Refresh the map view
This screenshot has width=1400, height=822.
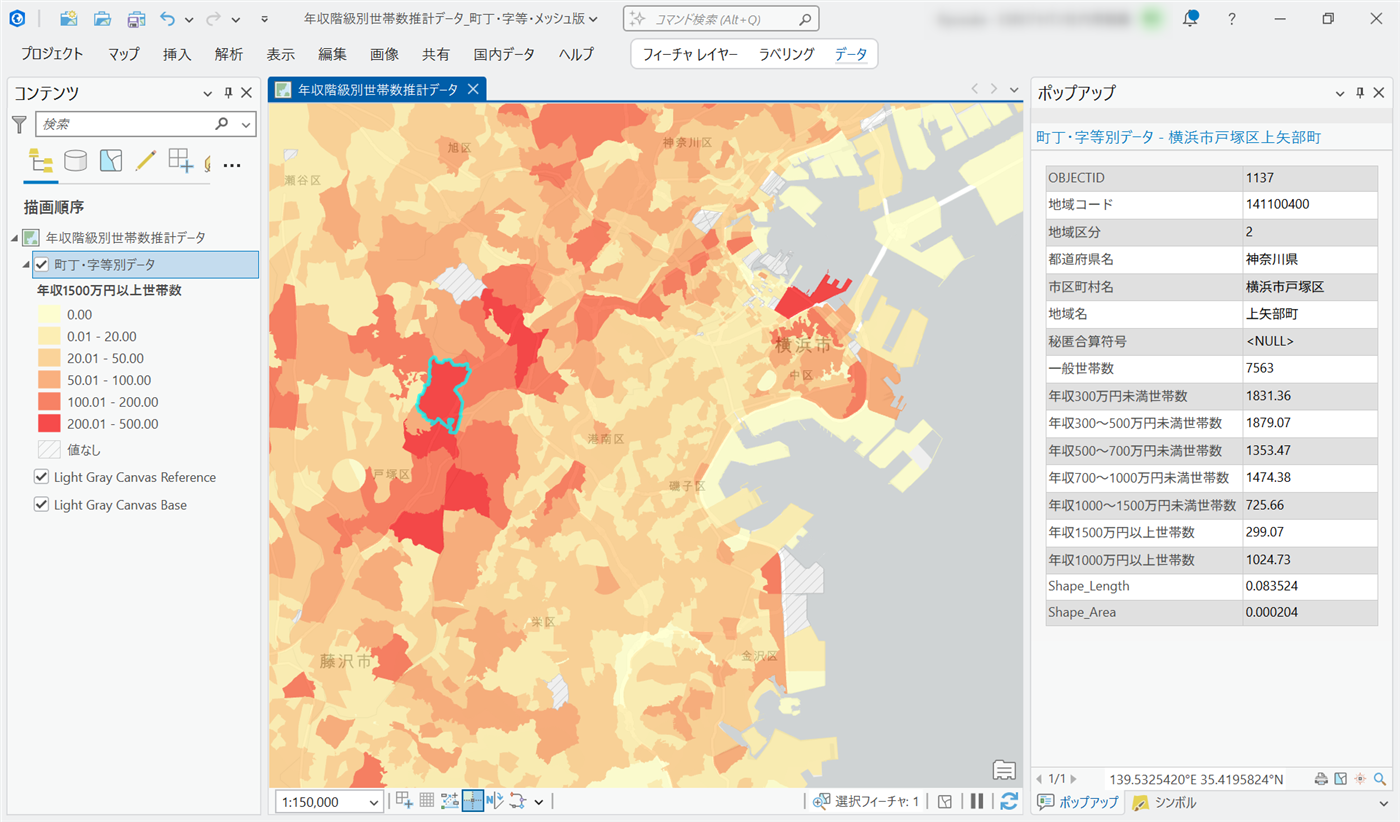point(1009,801)
